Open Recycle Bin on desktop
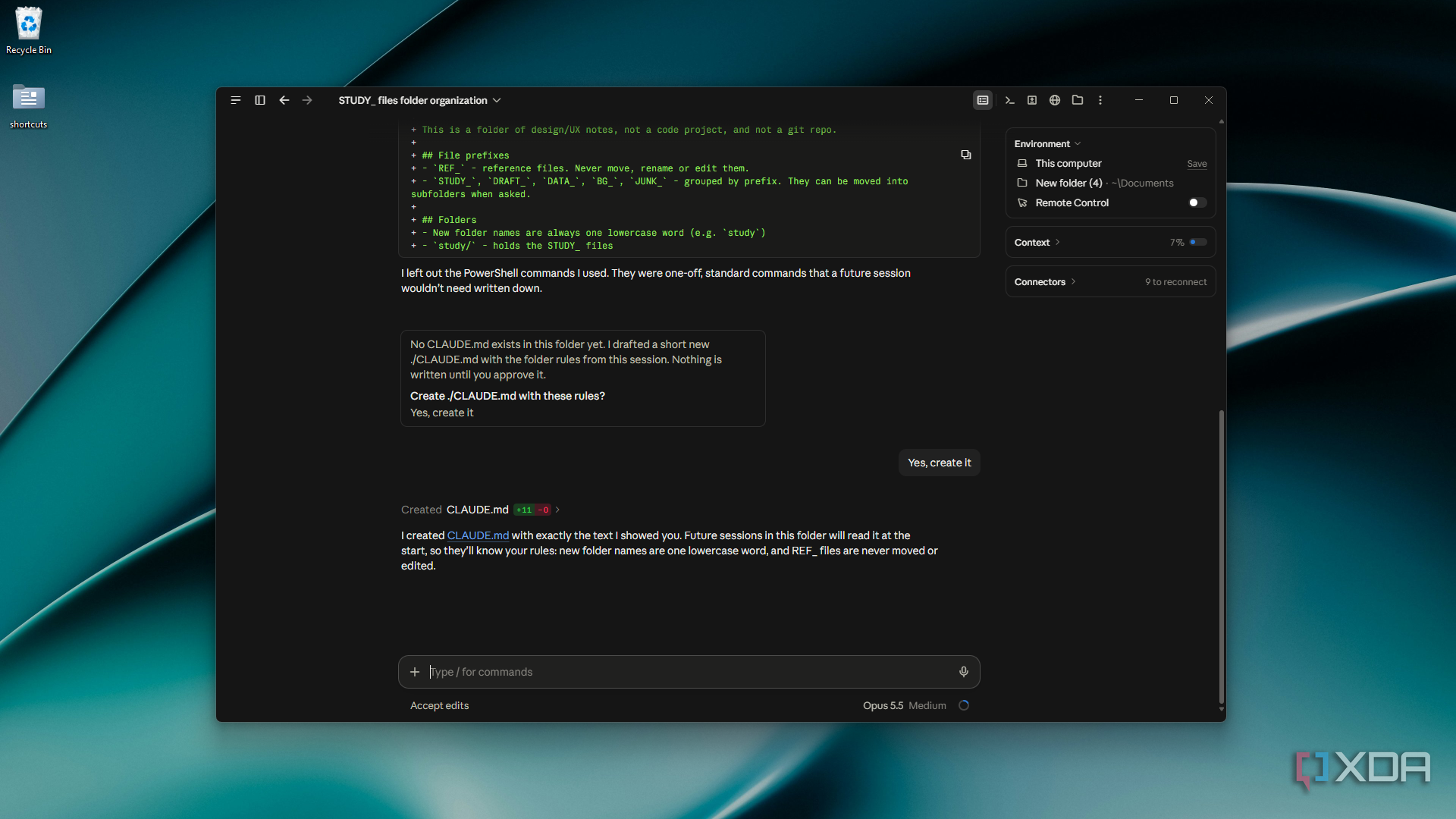This screenshot has height=819, width=1456. (29, 32)
